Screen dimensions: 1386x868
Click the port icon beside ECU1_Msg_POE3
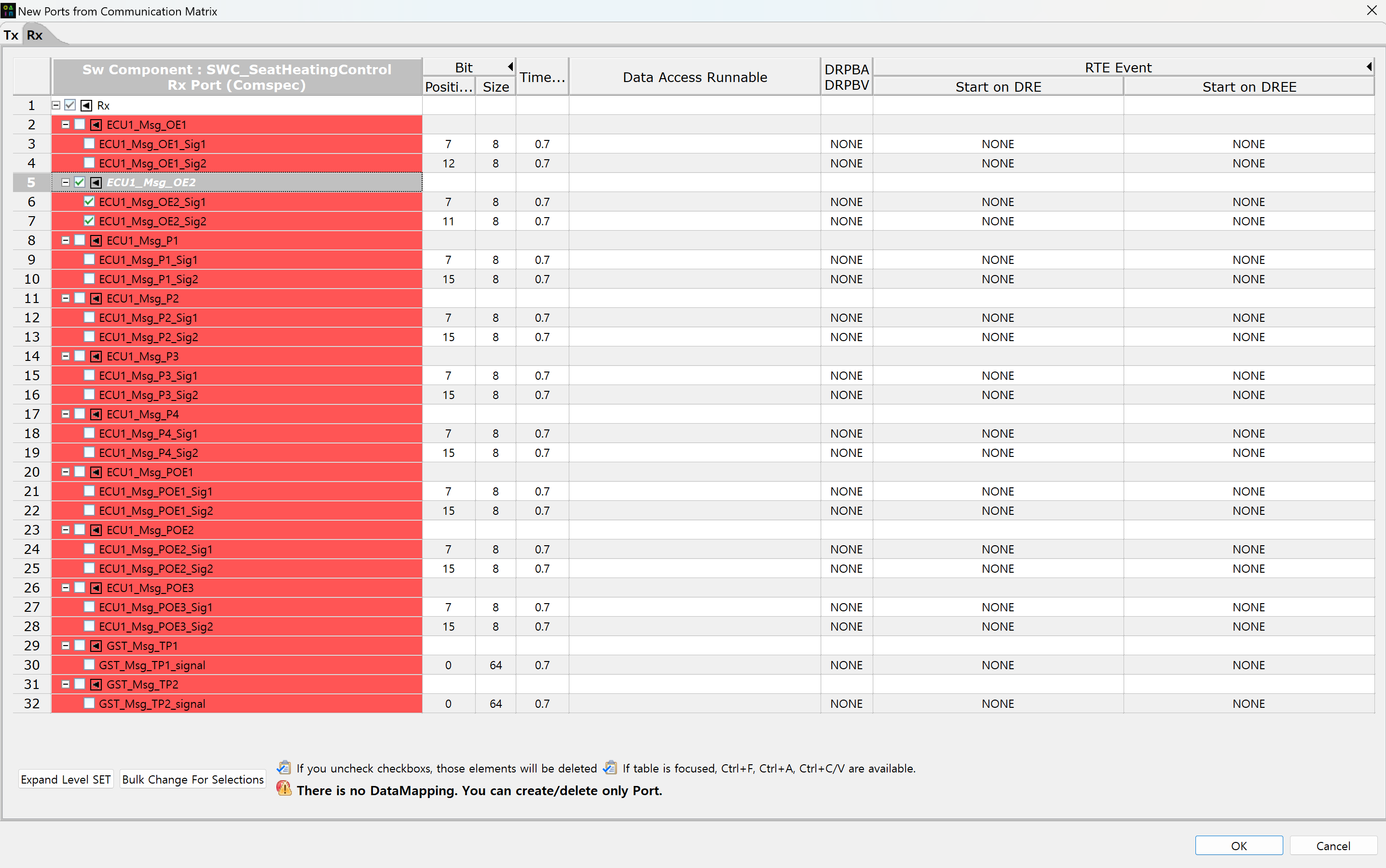pos(96,588)
